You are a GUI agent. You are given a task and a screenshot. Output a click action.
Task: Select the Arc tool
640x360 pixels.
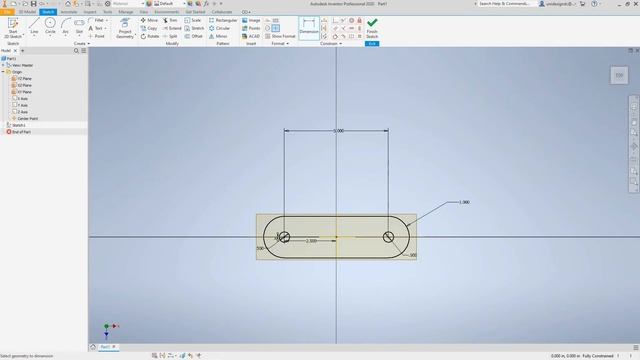pyautogui.click(x=65, y=26)
